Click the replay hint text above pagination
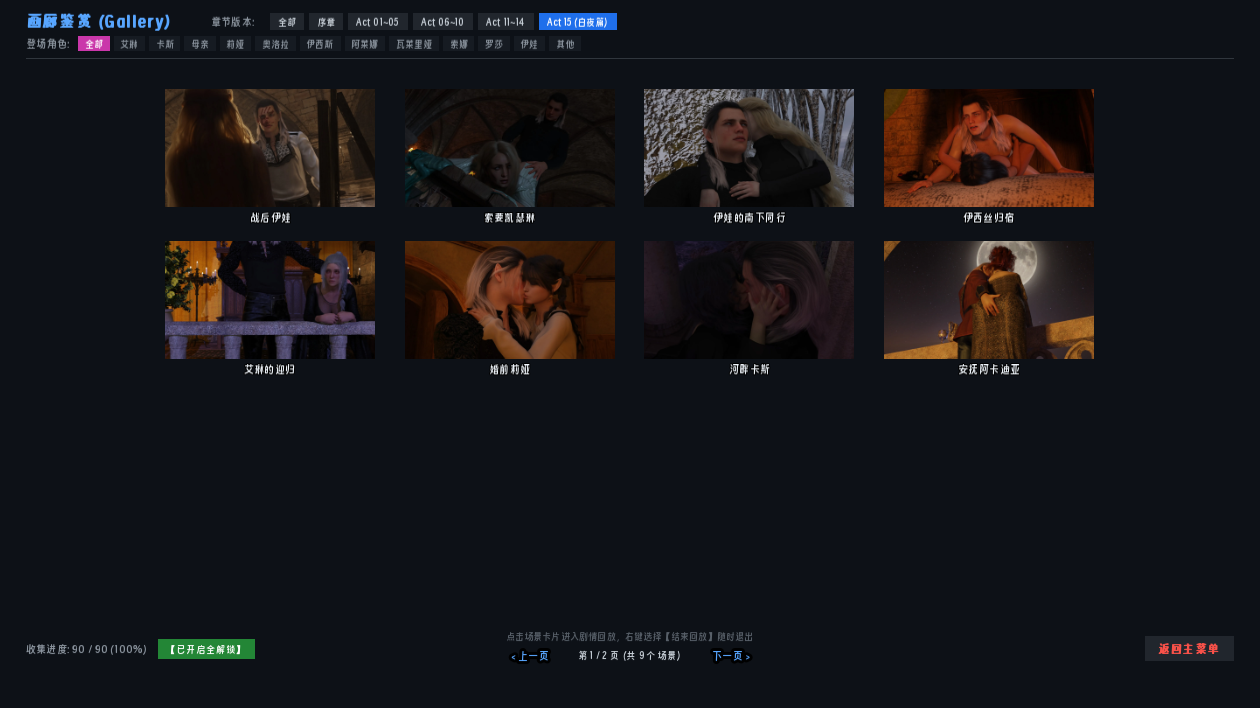This screenshot has width=1260, height=708. (x=630, y=636)
